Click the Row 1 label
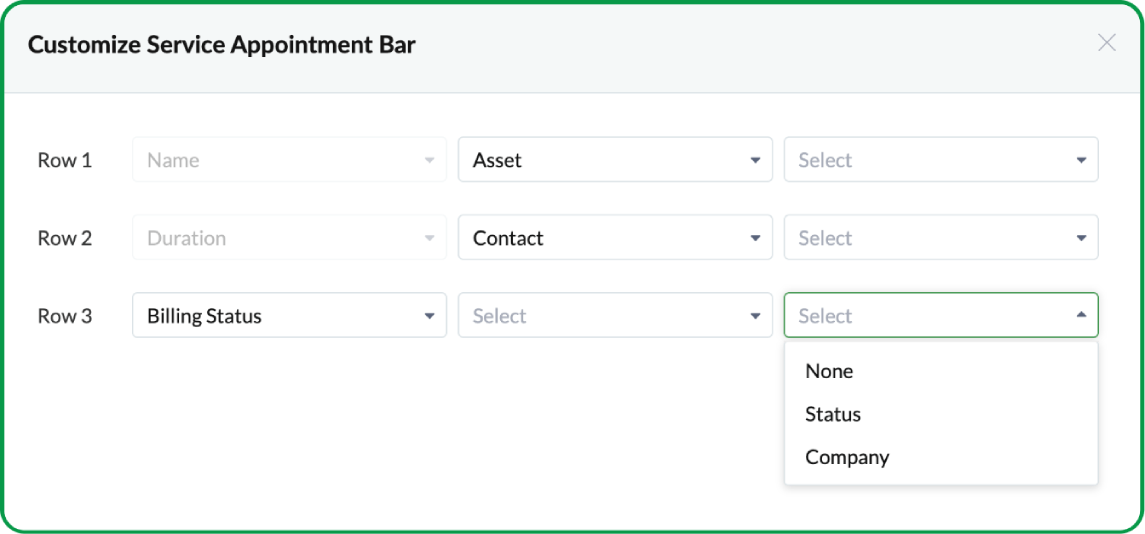1145x534 pixels. pos(65,160)
